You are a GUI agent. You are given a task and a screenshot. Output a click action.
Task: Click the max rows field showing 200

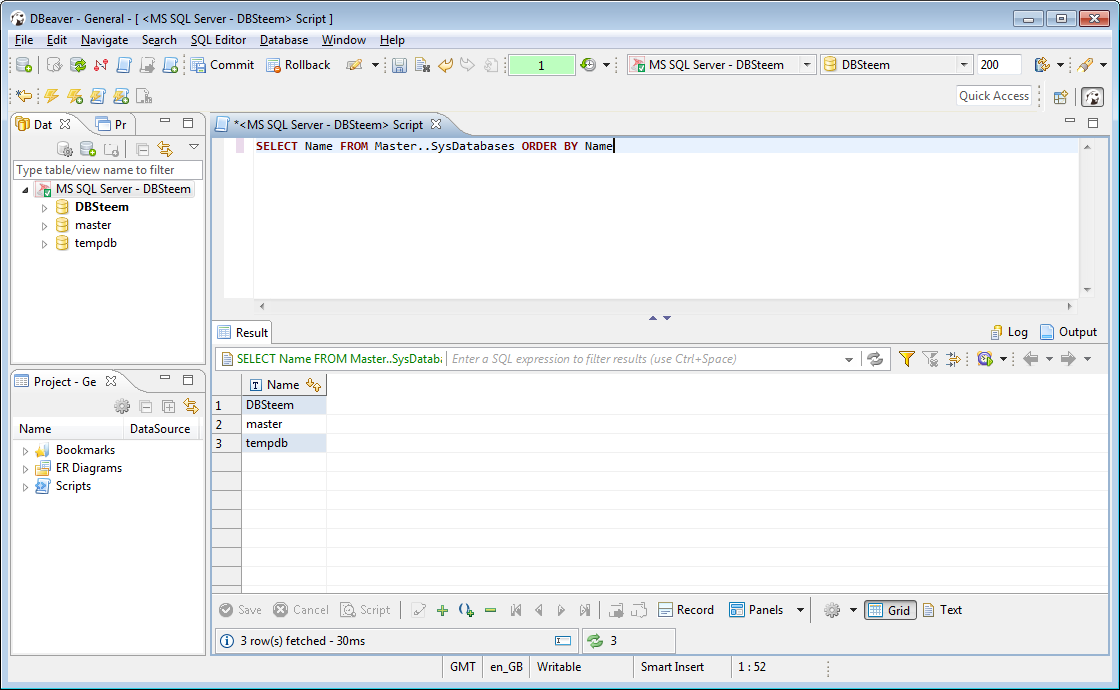(x=999, y=65)
